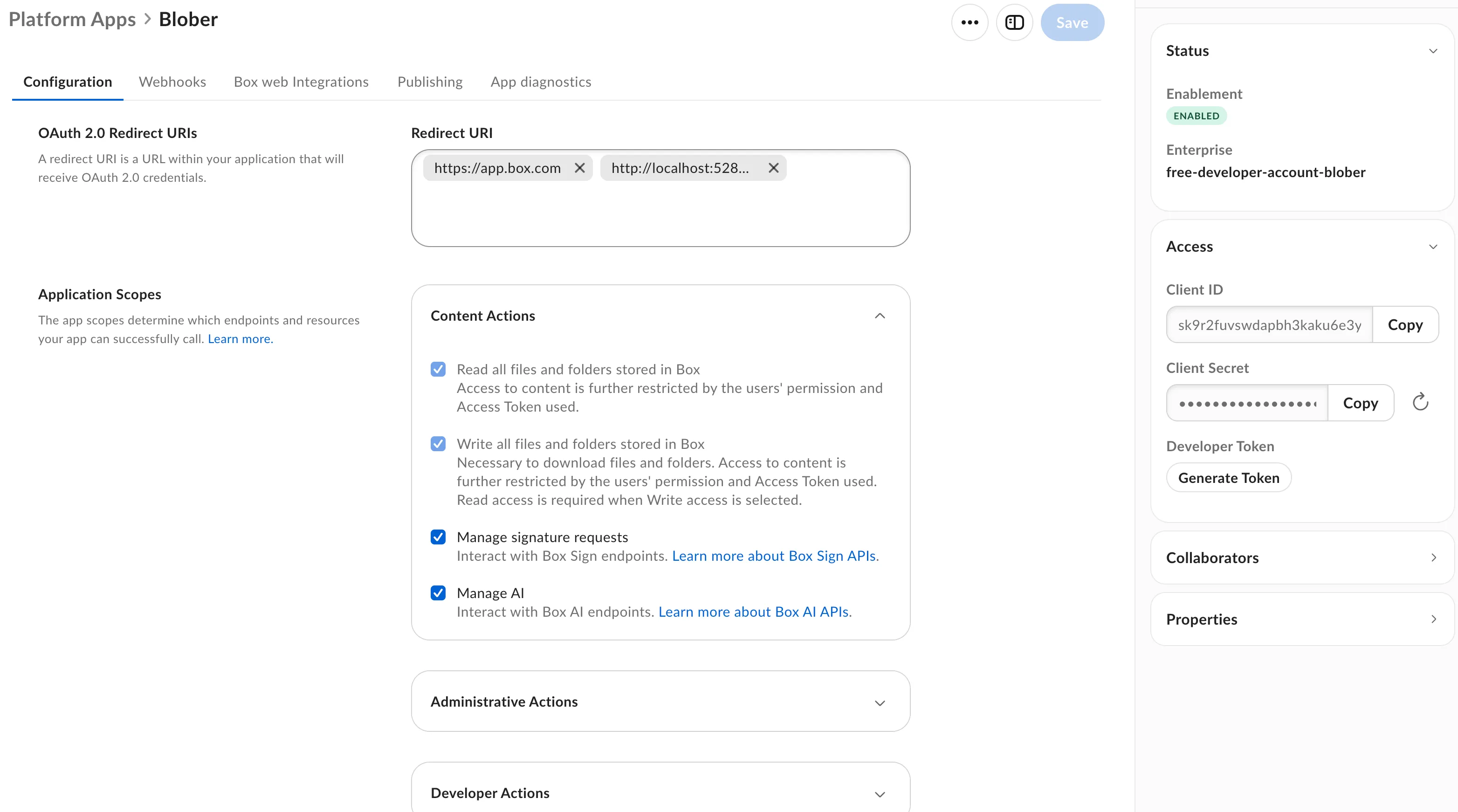Remove the https://app.box.com redirect URI
Viewport: 1458px width, 812px height.
coord(579,168)
